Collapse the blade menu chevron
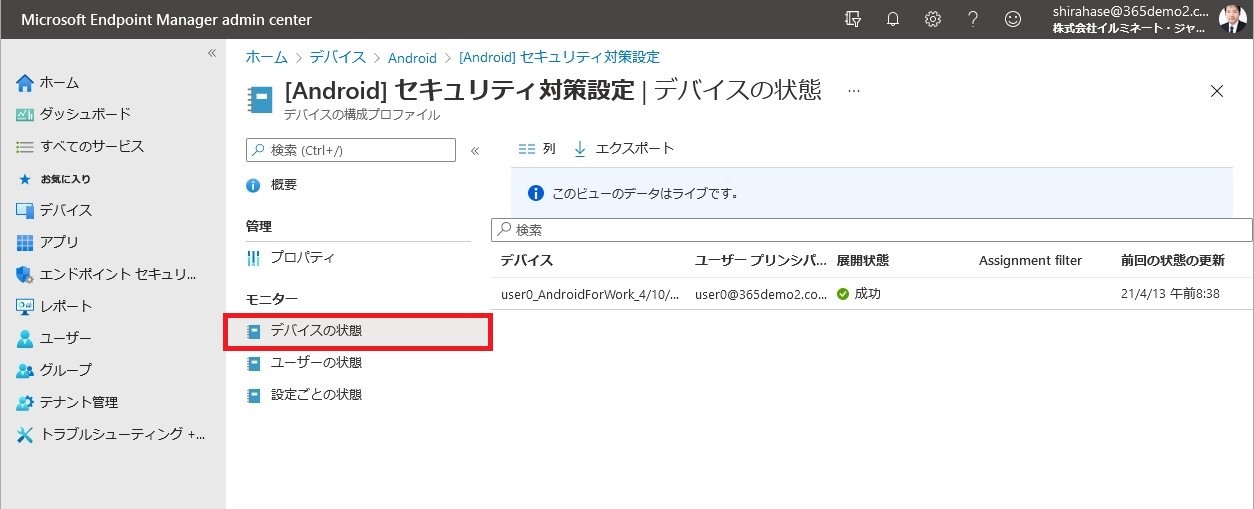Screen dimensions: 1254x509 click(475, 151)
